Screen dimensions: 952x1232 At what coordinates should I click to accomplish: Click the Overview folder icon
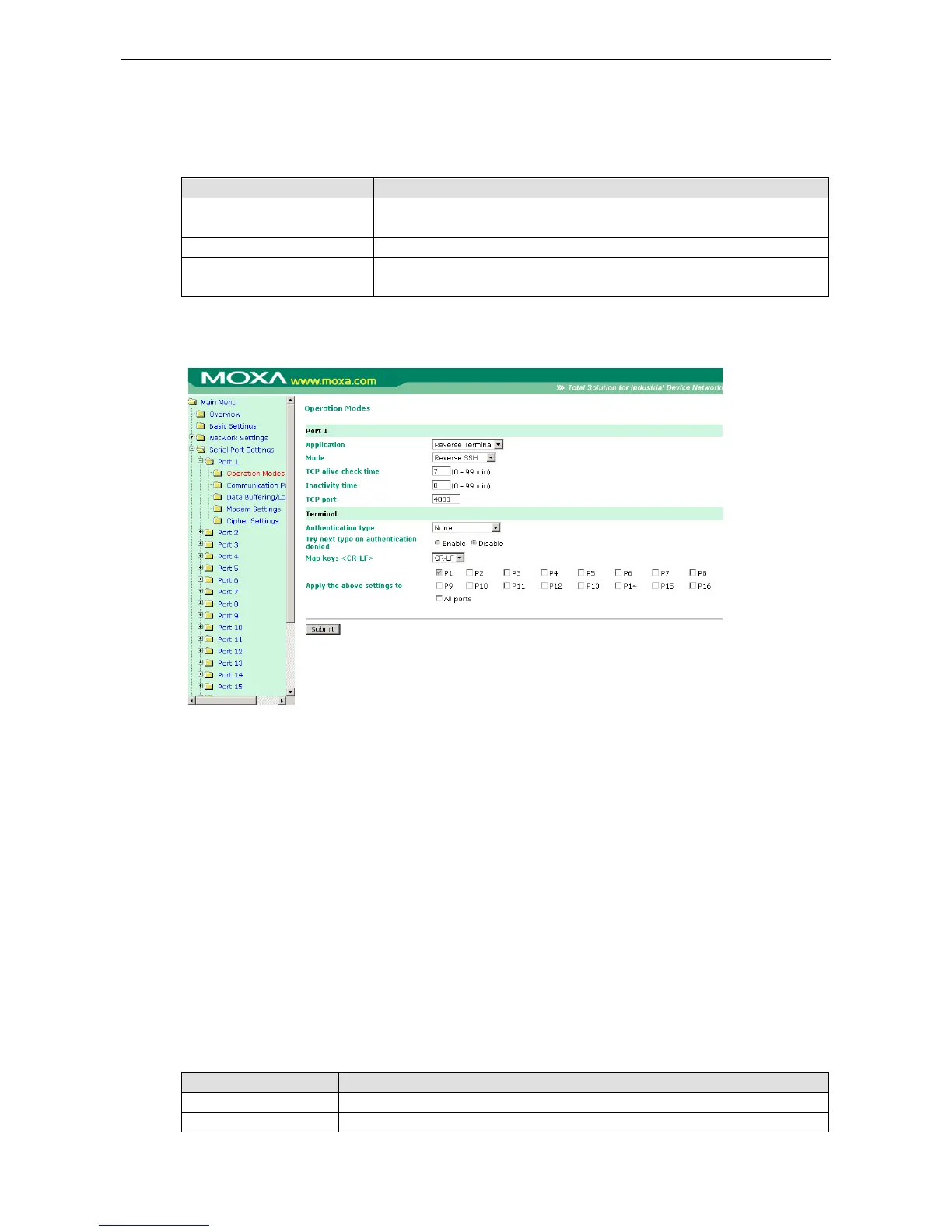coord(201,414)
